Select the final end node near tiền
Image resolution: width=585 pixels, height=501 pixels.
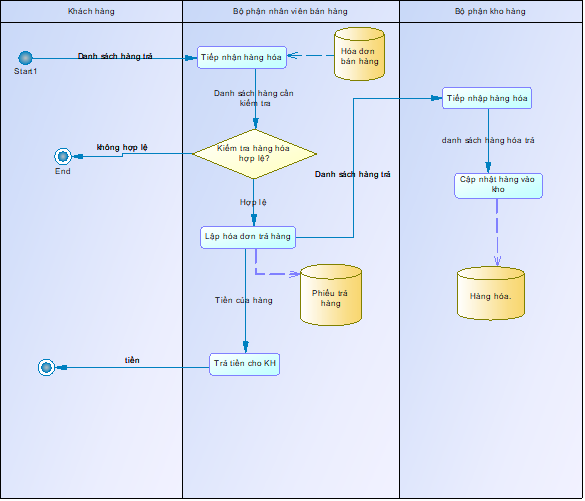pyautogui.click(x=46, y=367)
